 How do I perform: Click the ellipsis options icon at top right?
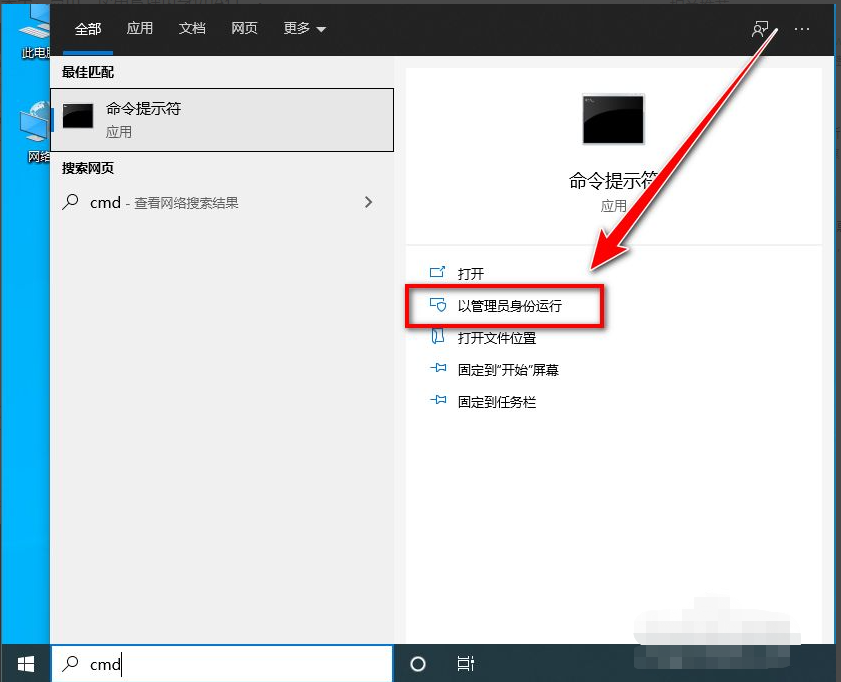tap(802, 29)
